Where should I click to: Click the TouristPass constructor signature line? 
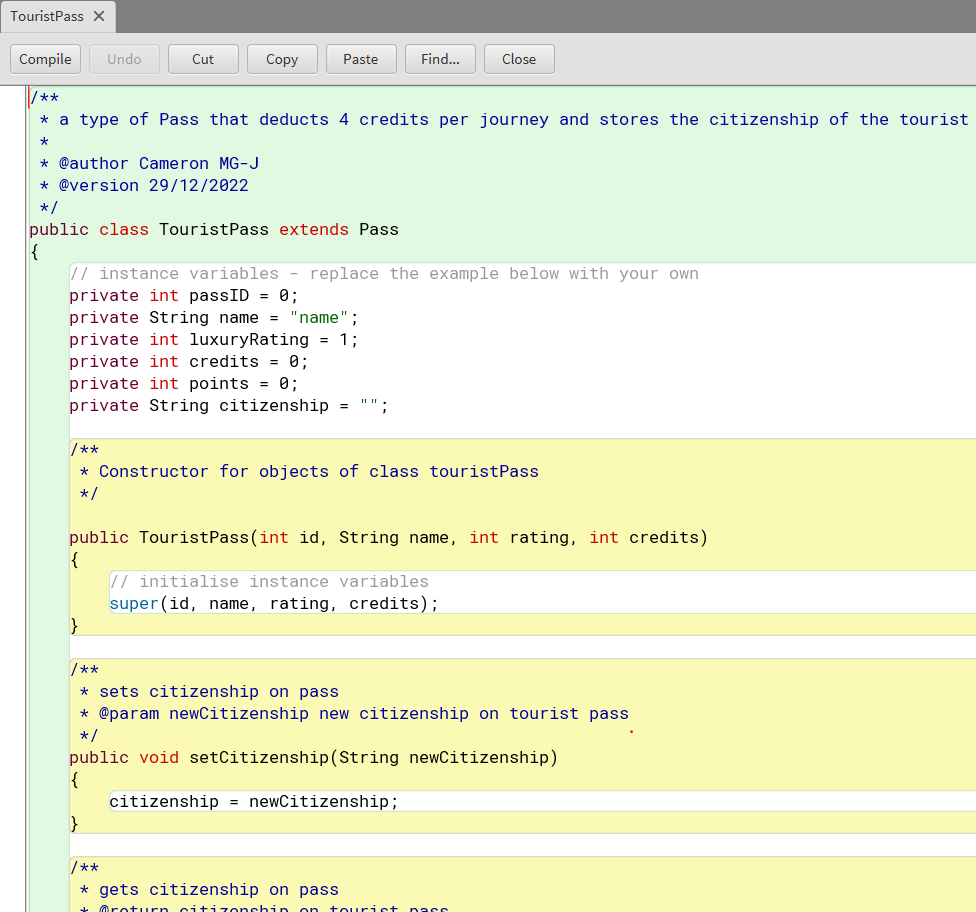pyautogui.click(x=388, y=538)
